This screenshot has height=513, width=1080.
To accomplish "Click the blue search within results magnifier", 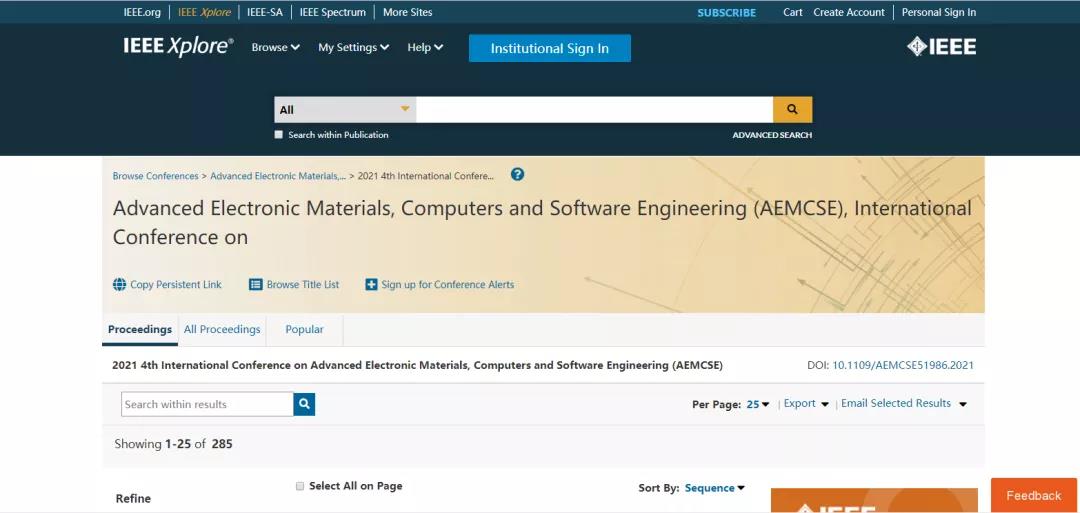I will (304, 404).
